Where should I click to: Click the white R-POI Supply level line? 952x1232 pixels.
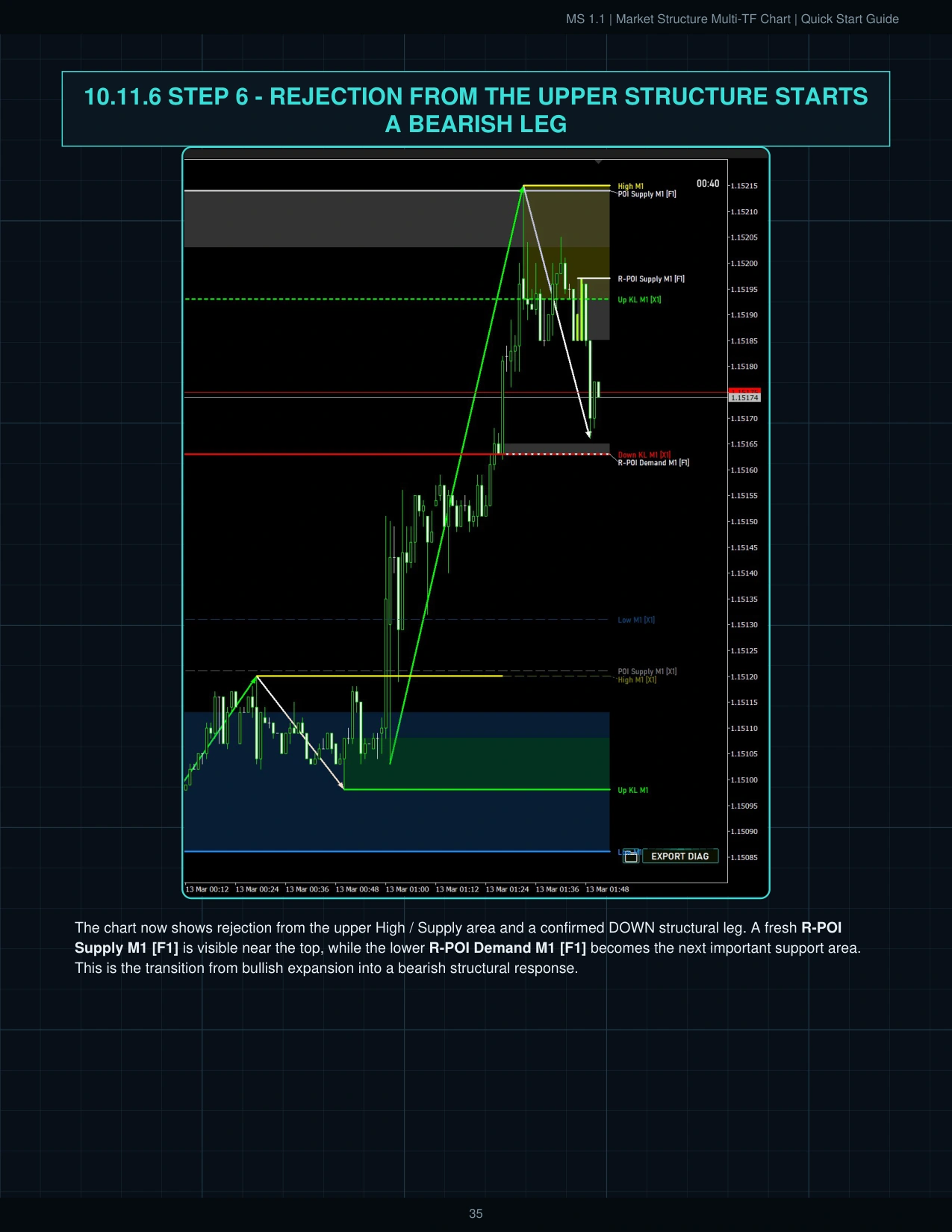594,279
